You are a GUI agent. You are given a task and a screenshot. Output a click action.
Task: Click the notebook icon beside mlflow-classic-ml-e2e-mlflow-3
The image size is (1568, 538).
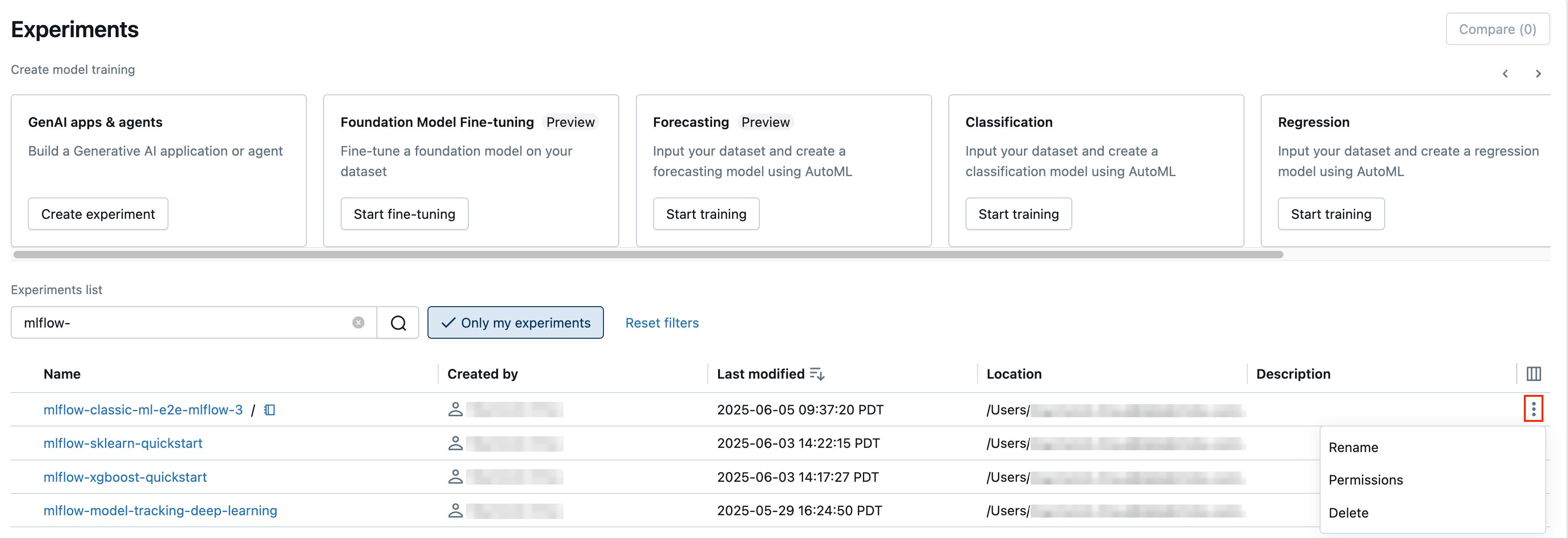pos(270,410)
